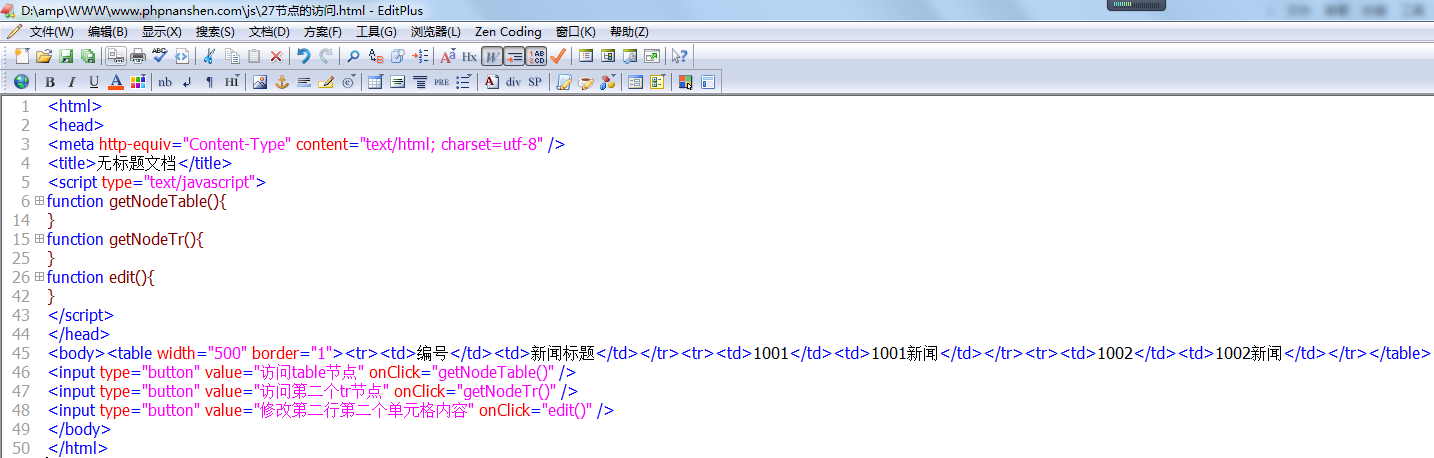
Task: Click the Paste clipboard icon
Action: [254, 56]
